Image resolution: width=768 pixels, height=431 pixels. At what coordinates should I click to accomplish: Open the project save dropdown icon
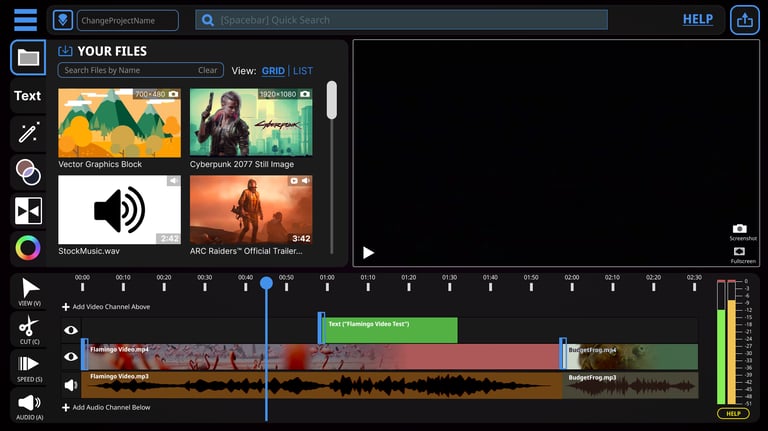(62, 20)
